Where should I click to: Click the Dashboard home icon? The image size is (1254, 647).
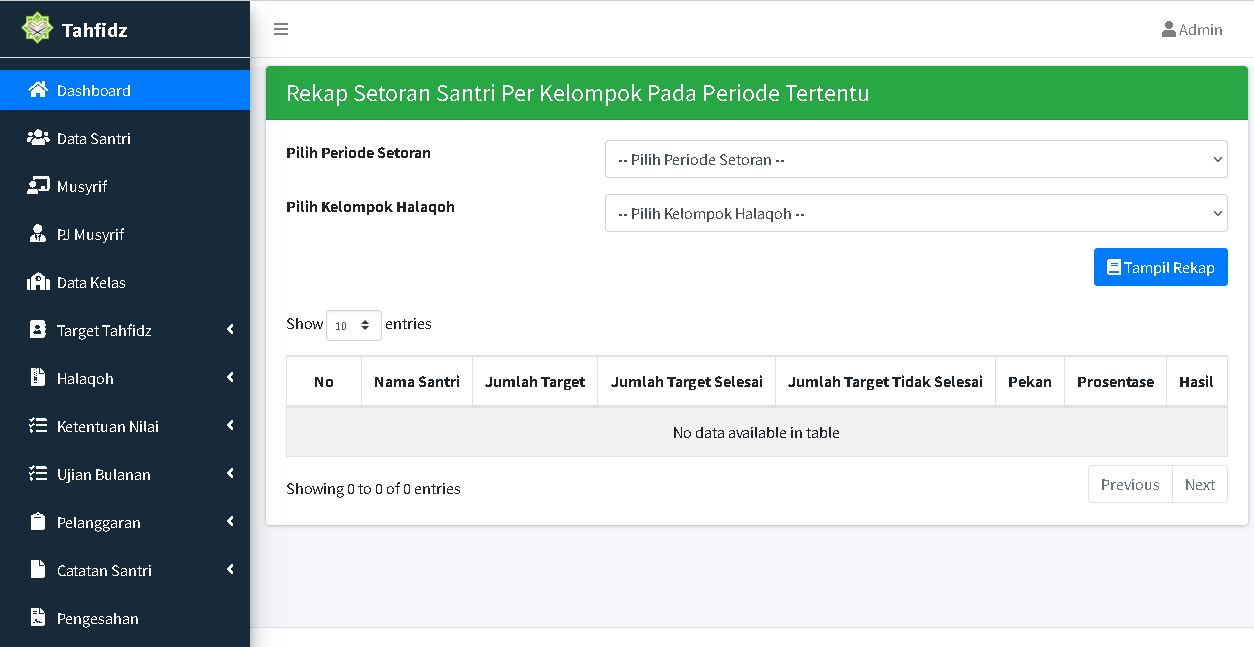coord(38,90)
